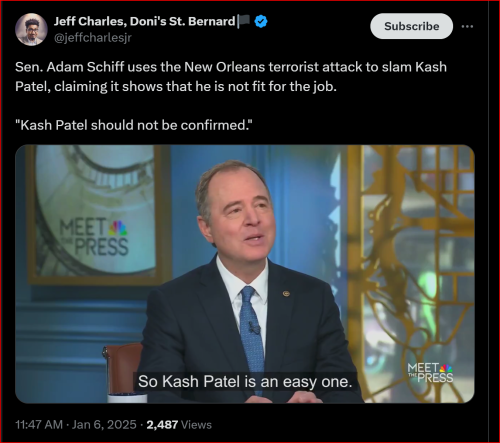Click the quoted line Kash Patel should not be confirmed
The image size is (500, 443).
pos(134,125)
